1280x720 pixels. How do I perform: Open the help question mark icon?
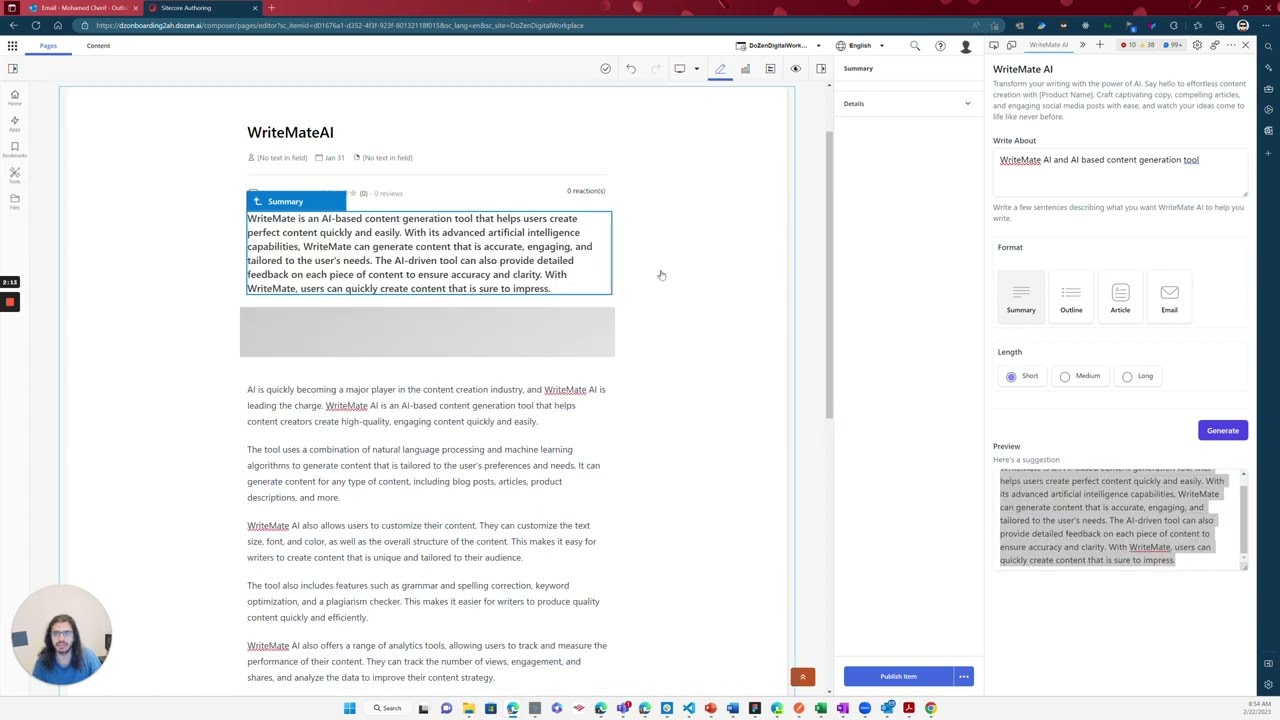click(940, 46)
